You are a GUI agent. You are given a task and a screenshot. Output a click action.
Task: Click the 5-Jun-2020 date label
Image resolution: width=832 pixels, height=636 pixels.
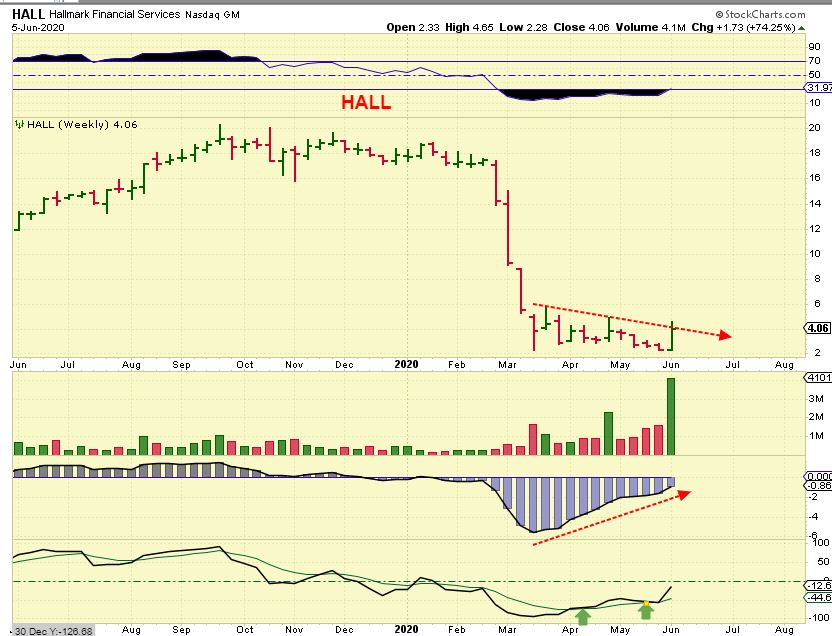tap(38, 28)
